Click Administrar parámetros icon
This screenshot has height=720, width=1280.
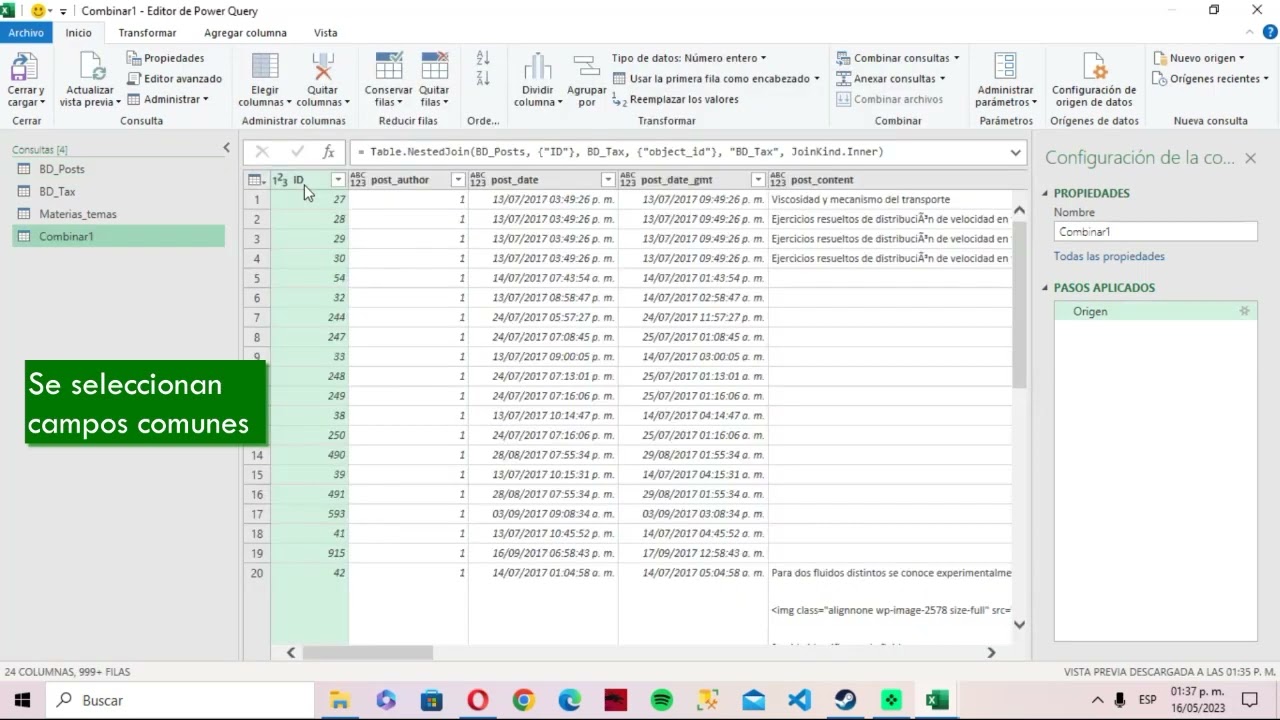pyautogui.click(x=1005, y=67)
